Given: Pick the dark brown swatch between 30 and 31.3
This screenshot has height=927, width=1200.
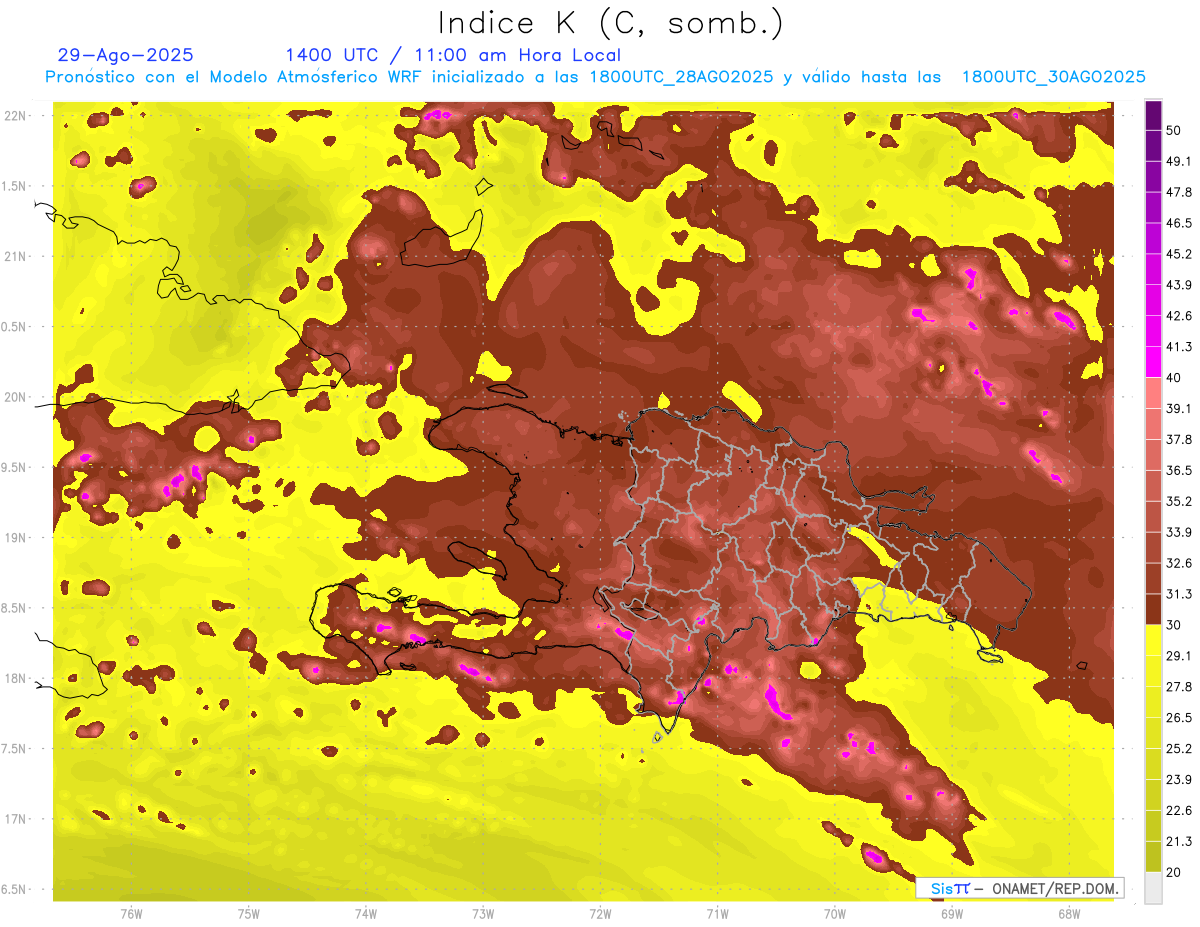Looking at the screenshot, I should 1153,609.
